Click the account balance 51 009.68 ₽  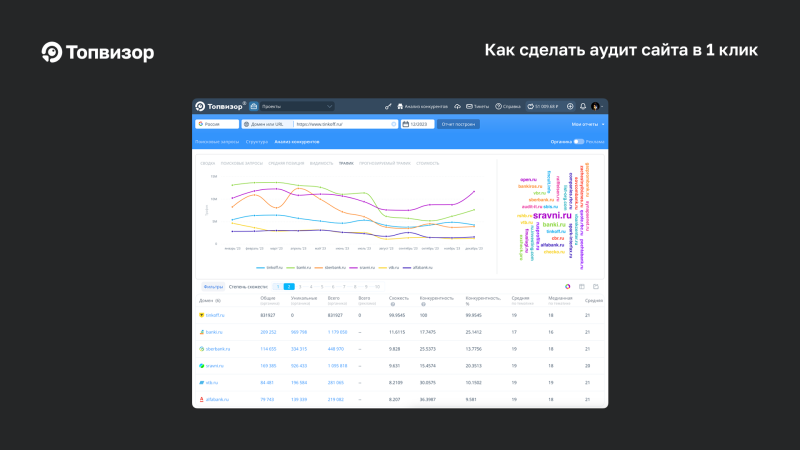pos(543,106)
